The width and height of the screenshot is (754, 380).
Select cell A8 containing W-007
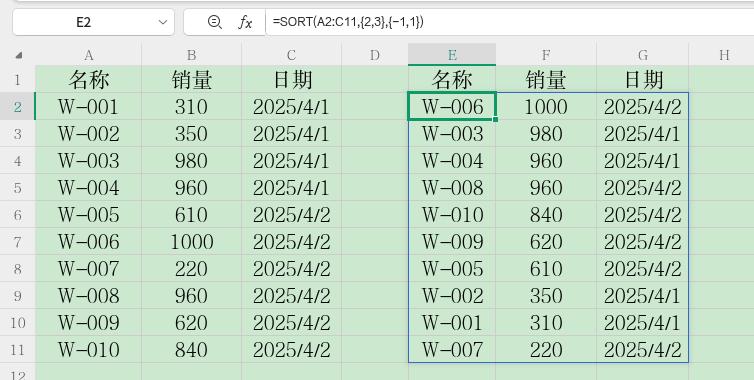click(88, 268)
